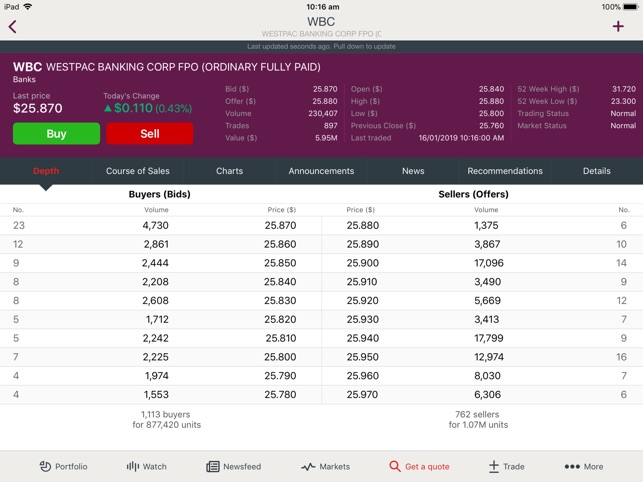Screen dimensions: 643x482
Task: Select bid price 25.860
Action: tap(280, 244)
